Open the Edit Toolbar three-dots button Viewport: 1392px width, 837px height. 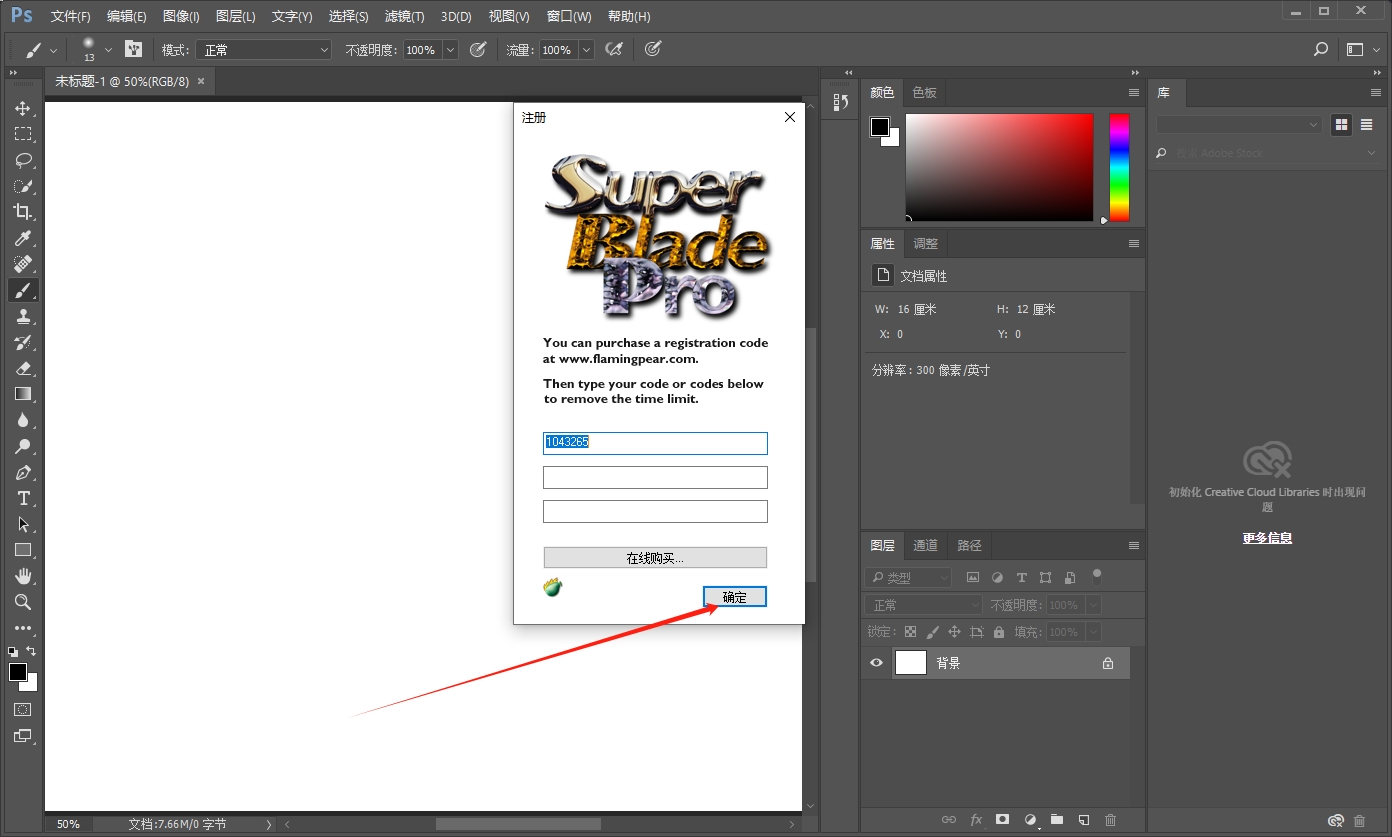22,628
